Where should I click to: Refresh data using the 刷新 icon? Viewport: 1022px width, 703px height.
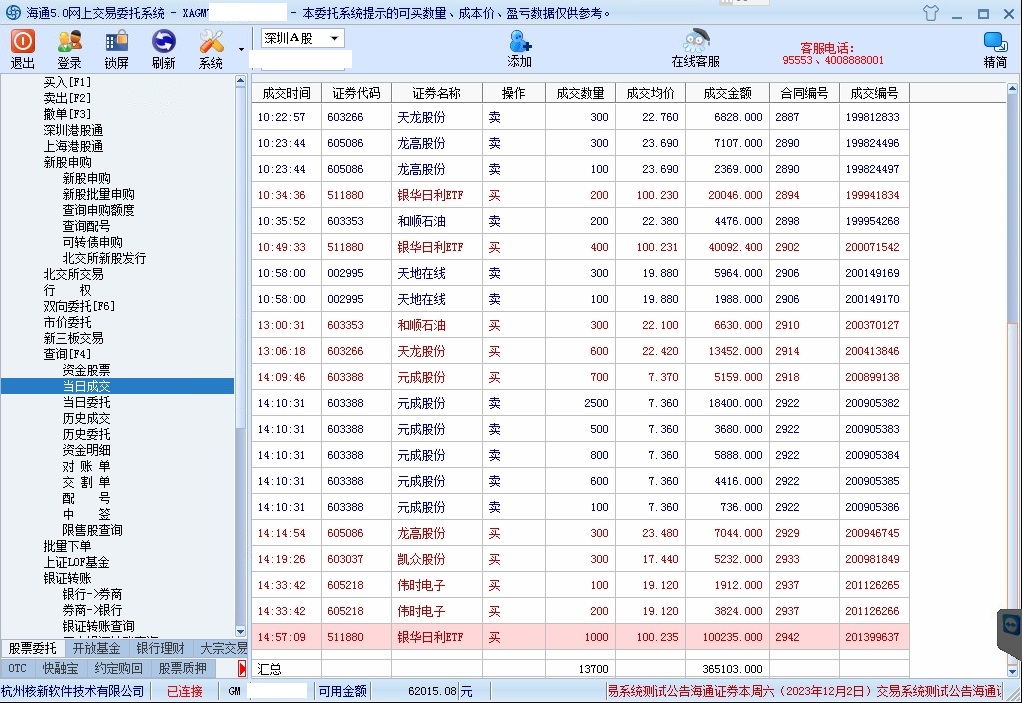point(163,48)
